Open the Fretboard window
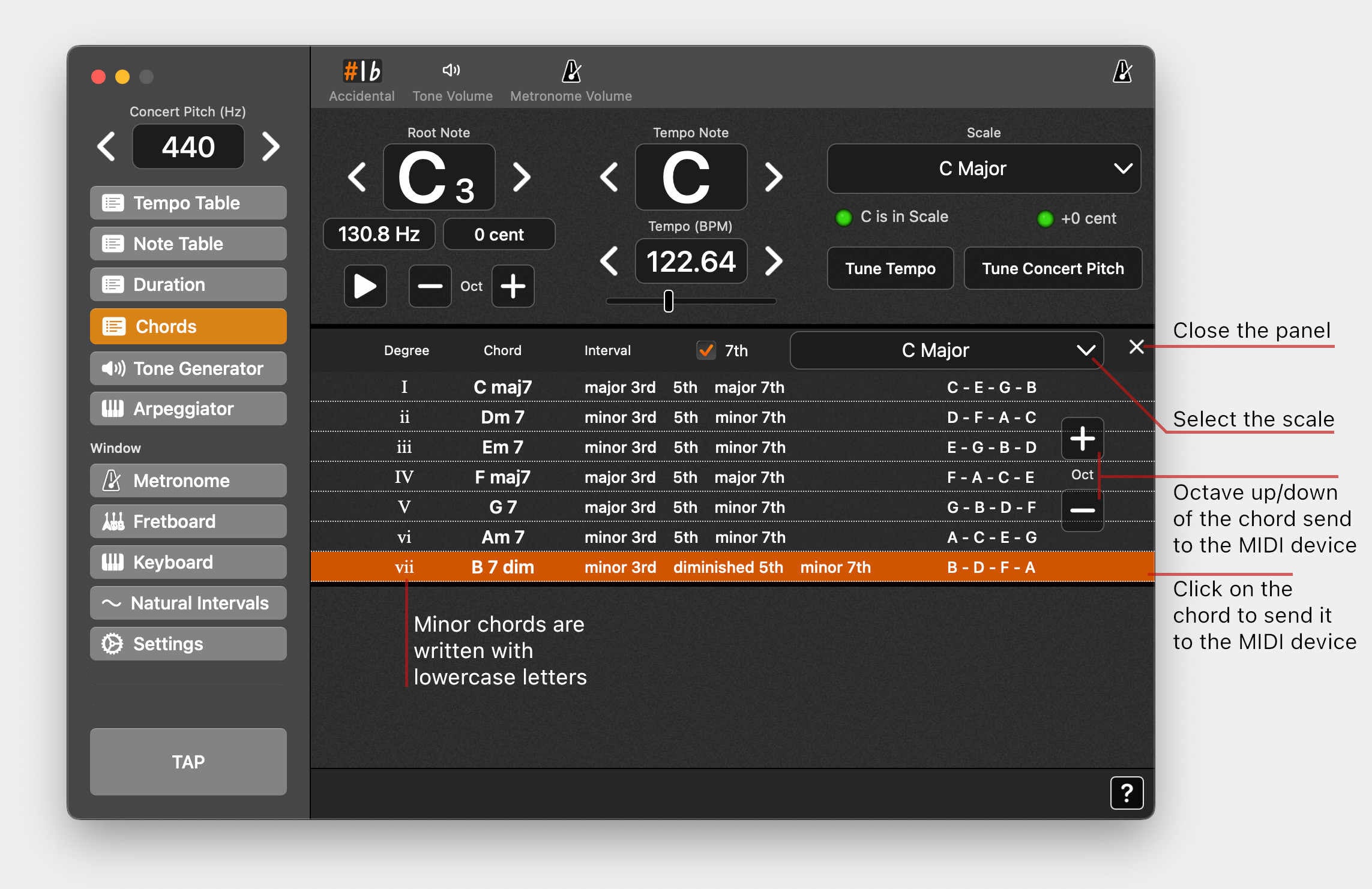The image size is (1372, 889). [188, 521]
